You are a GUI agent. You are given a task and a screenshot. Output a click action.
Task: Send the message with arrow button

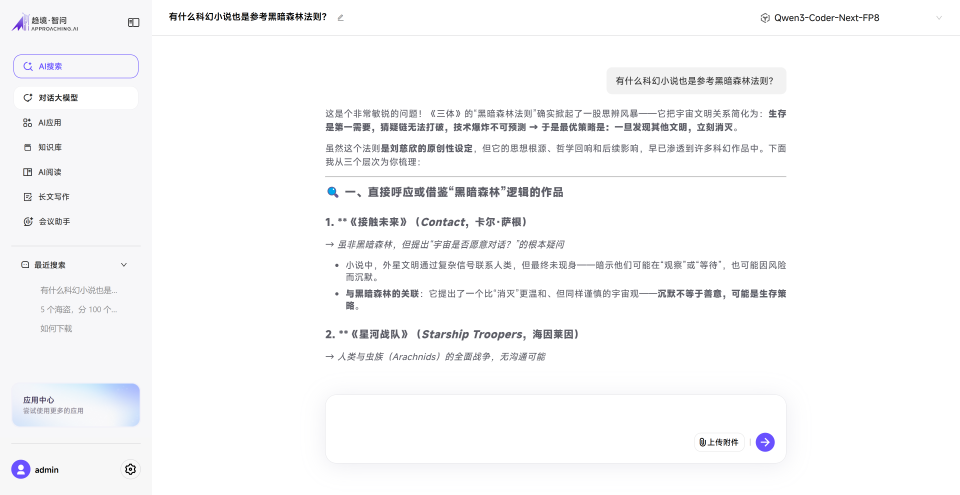coord(765,442)
